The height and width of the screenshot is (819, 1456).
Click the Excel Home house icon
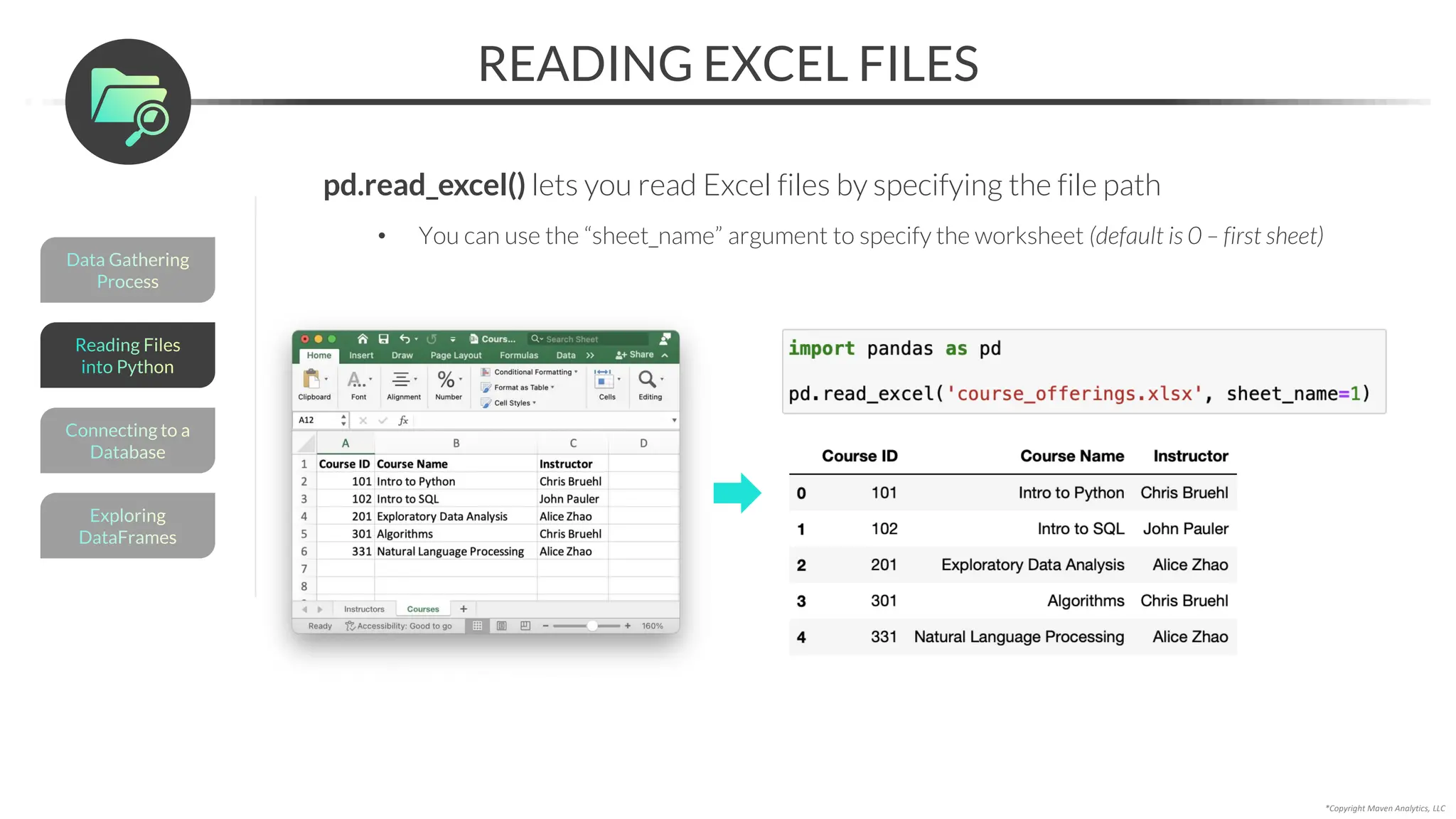363,339
